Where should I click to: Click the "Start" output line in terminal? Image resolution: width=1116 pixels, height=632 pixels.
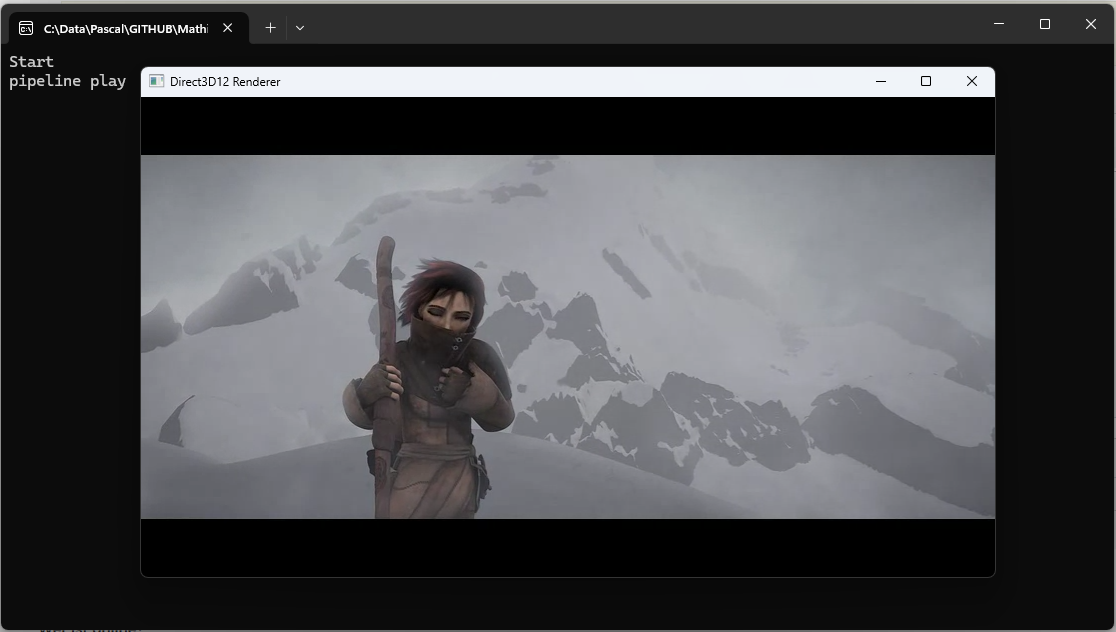[x=32, y=62]
